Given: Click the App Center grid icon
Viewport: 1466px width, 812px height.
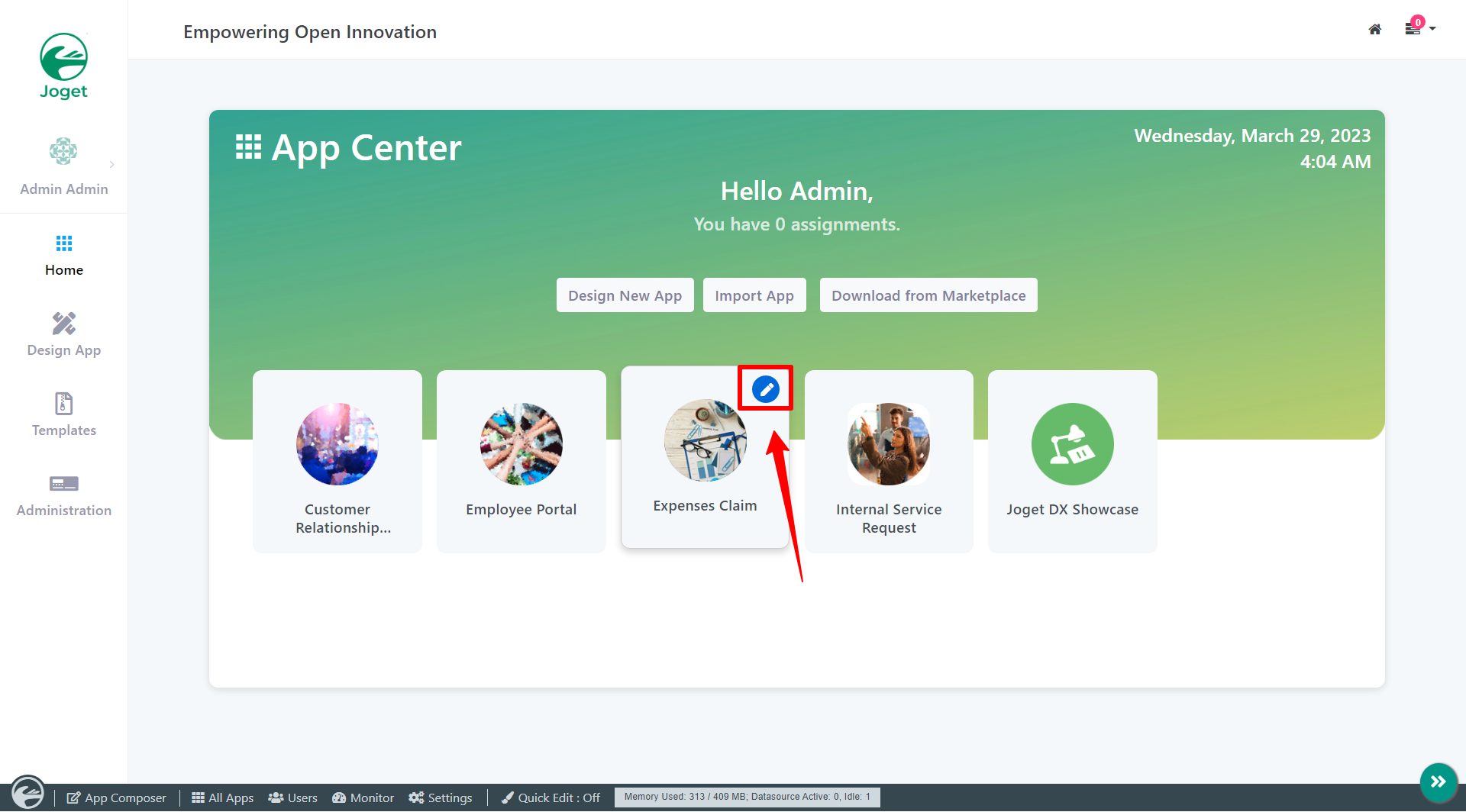Looking at the screenshot, I should [x=248, y=147].
